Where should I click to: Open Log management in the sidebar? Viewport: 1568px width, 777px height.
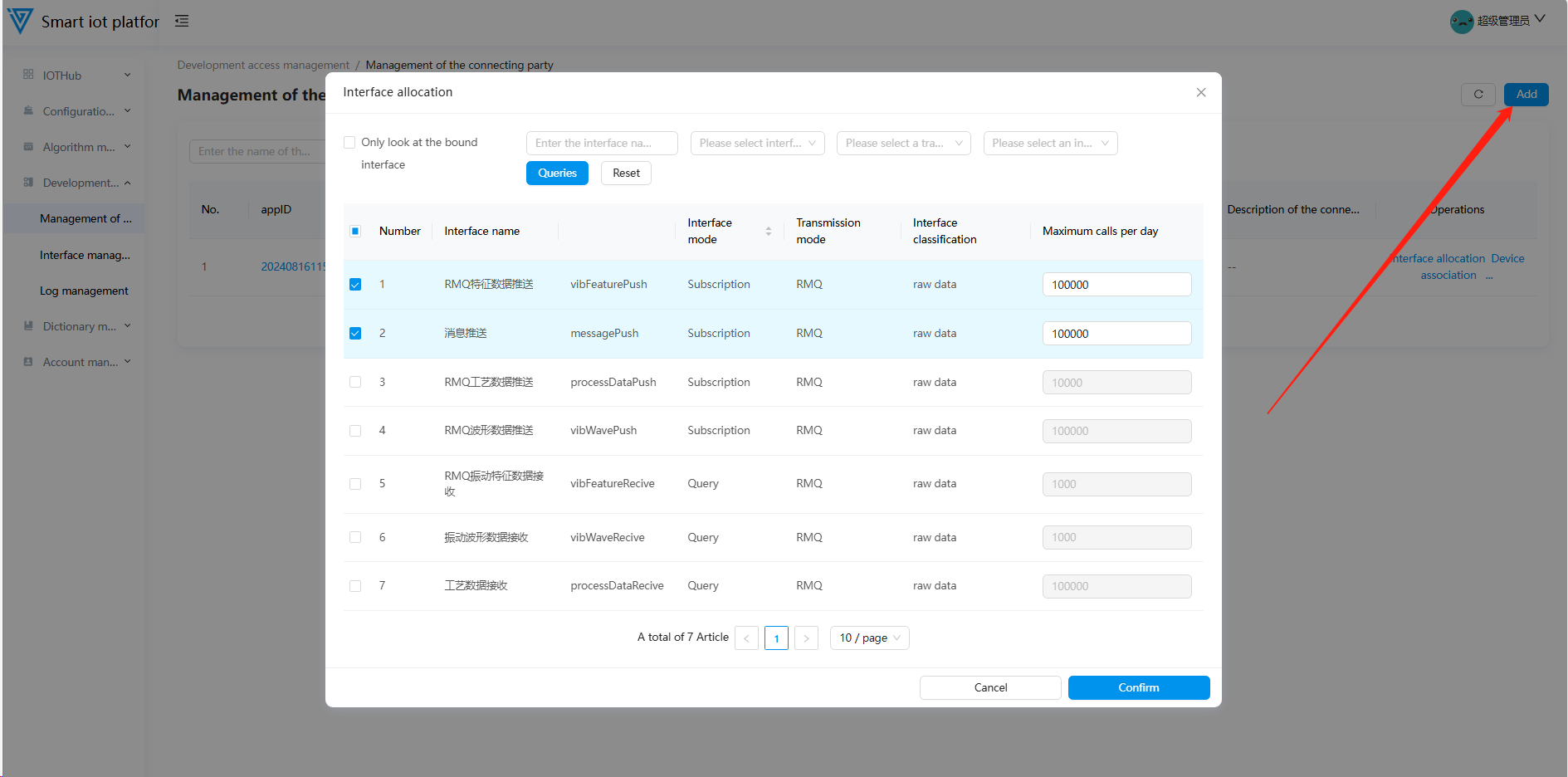[x=84, y=291]
